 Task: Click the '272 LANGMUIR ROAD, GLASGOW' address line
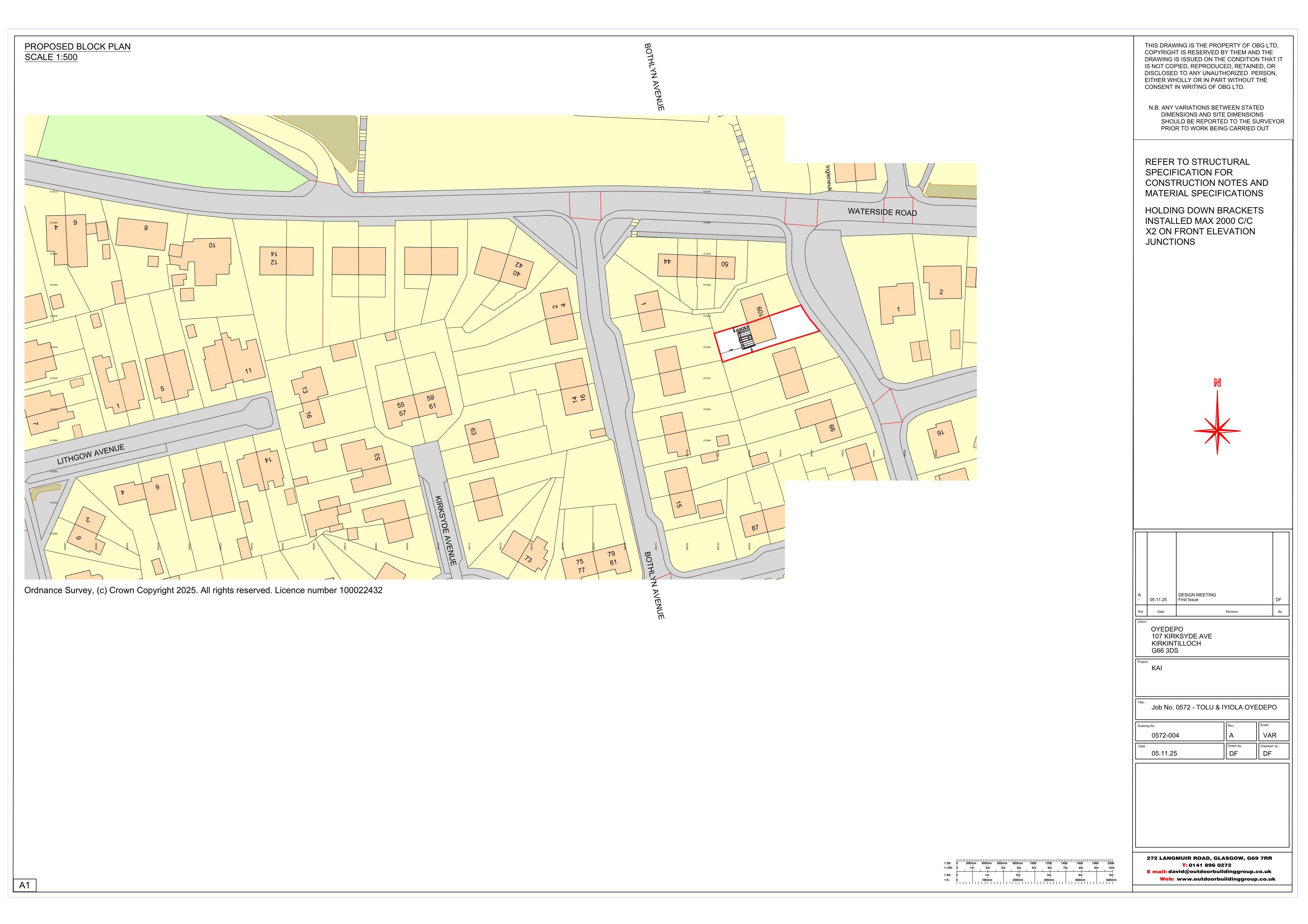click(x=1209, y=858)
